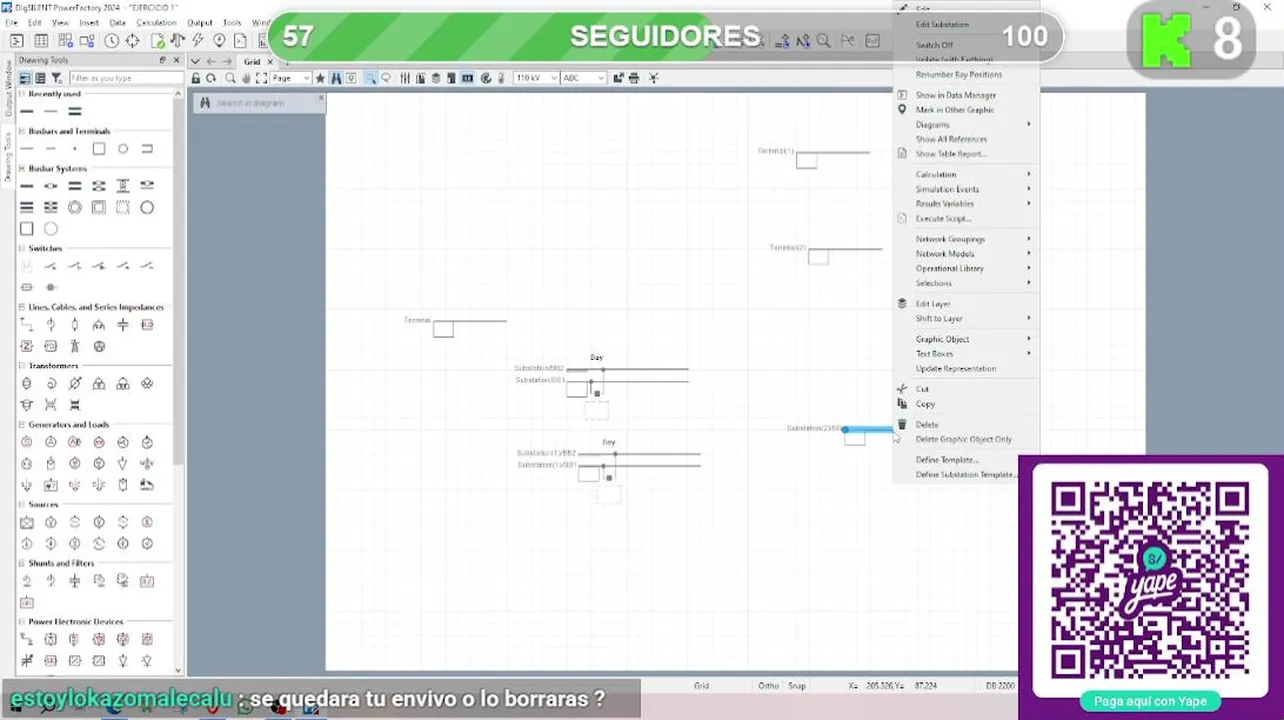The width and height of the screenshot is (1284, 720).
Task: Open the Output Window toolbar icon
Action: point(17,41)
